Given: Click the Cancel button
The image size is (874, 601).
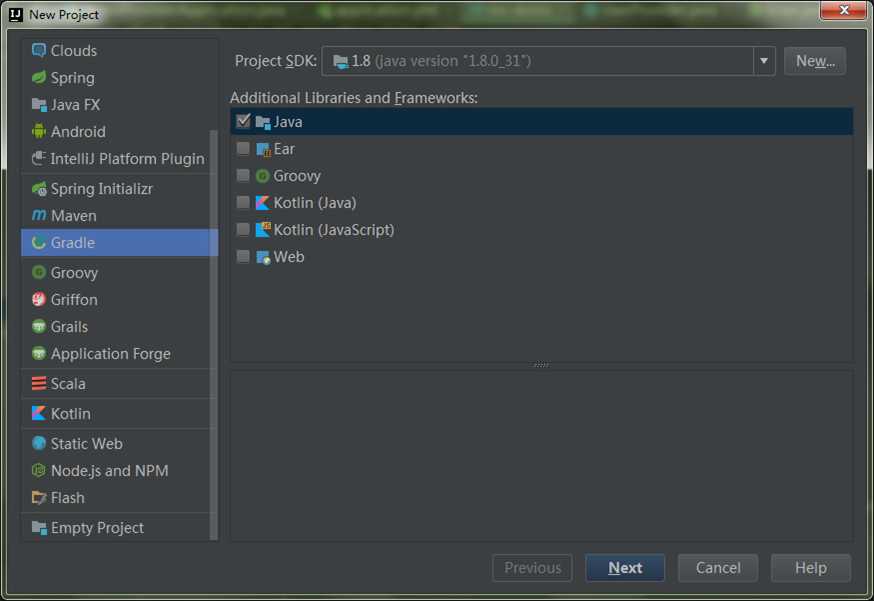Looking at the screenshot, I should [718, 568].
